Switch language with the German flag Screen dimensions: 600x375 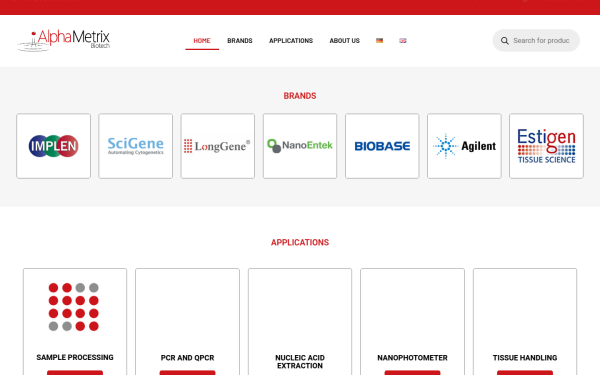(379, 41)
